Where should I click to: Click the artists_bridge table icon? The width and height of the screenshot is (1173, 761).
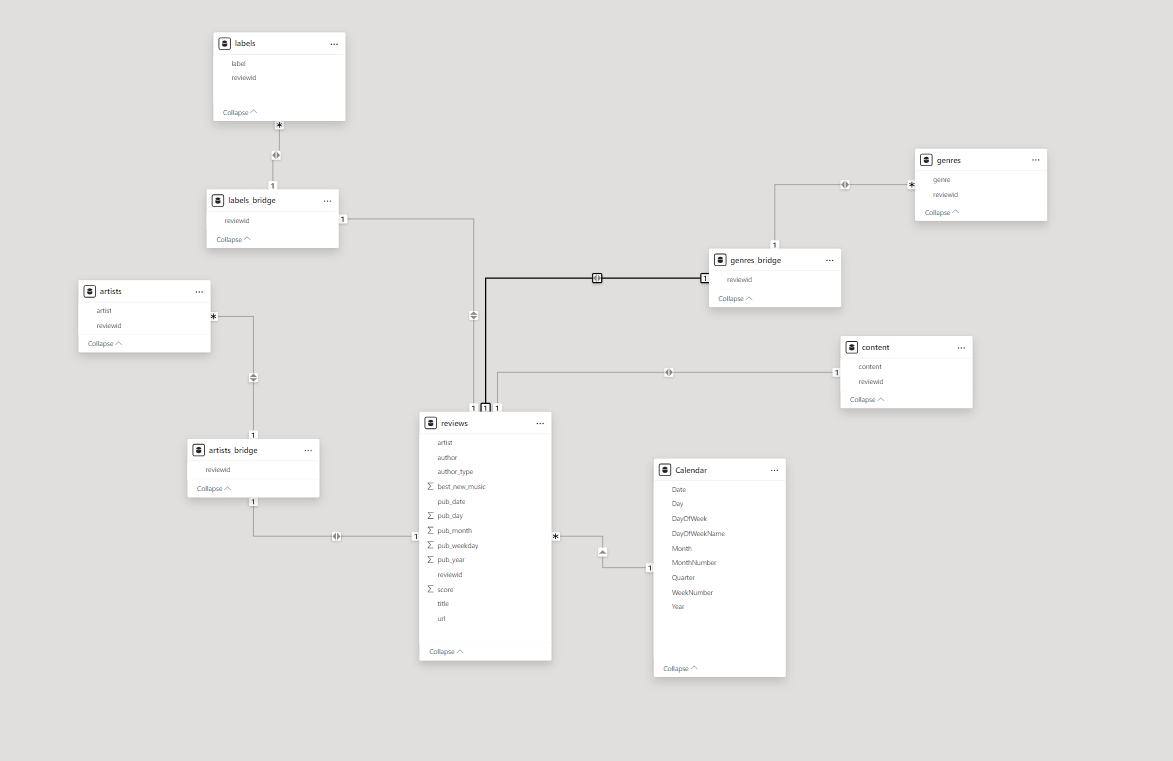click(198, 450)
